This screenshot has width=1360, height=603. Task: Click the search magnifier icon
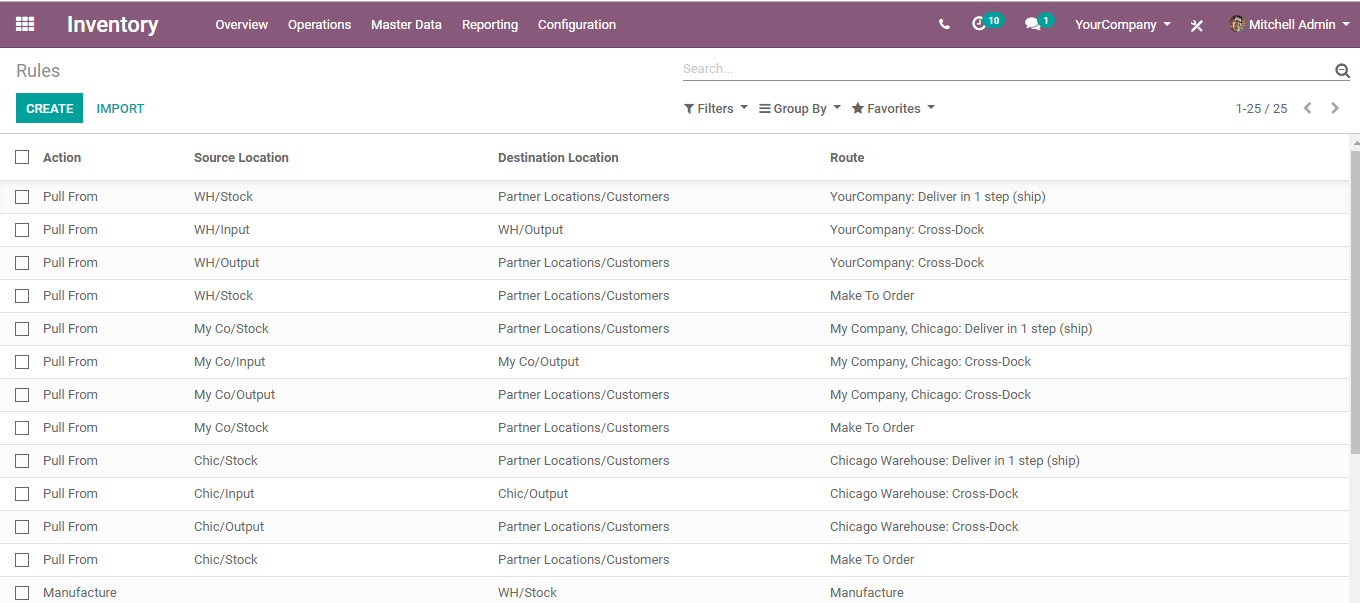[1342, 70]
